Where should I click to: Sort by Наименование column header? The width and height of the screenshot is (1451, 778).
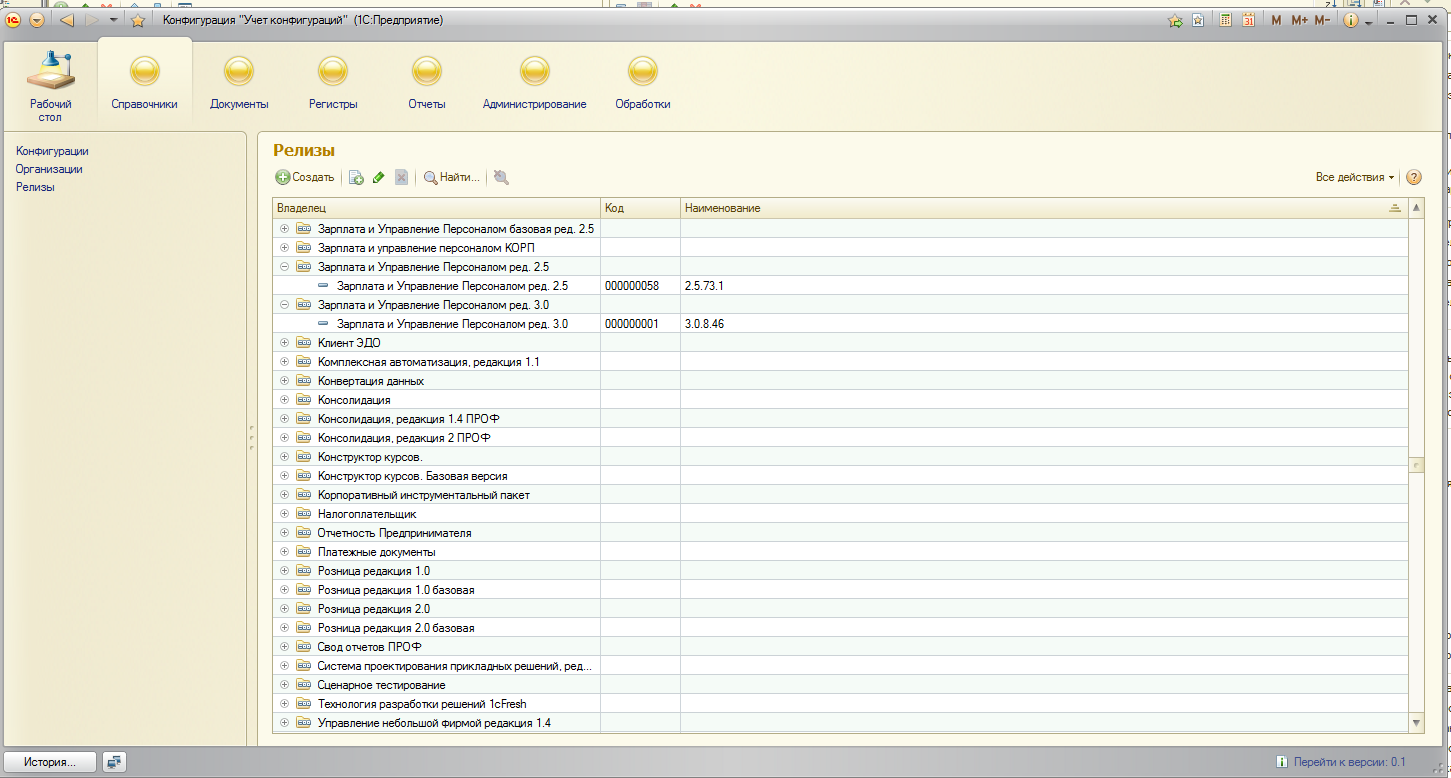point(1043,208)
